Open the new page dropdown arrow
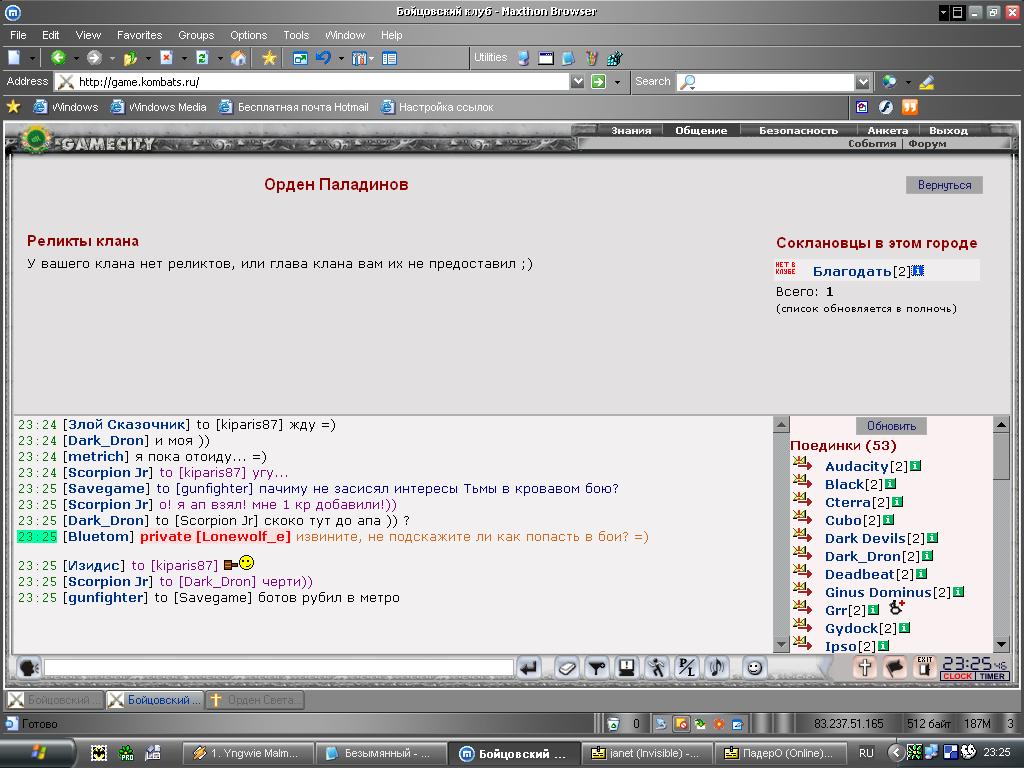The width and height of the screenshot is (1024, 768). 31,59
